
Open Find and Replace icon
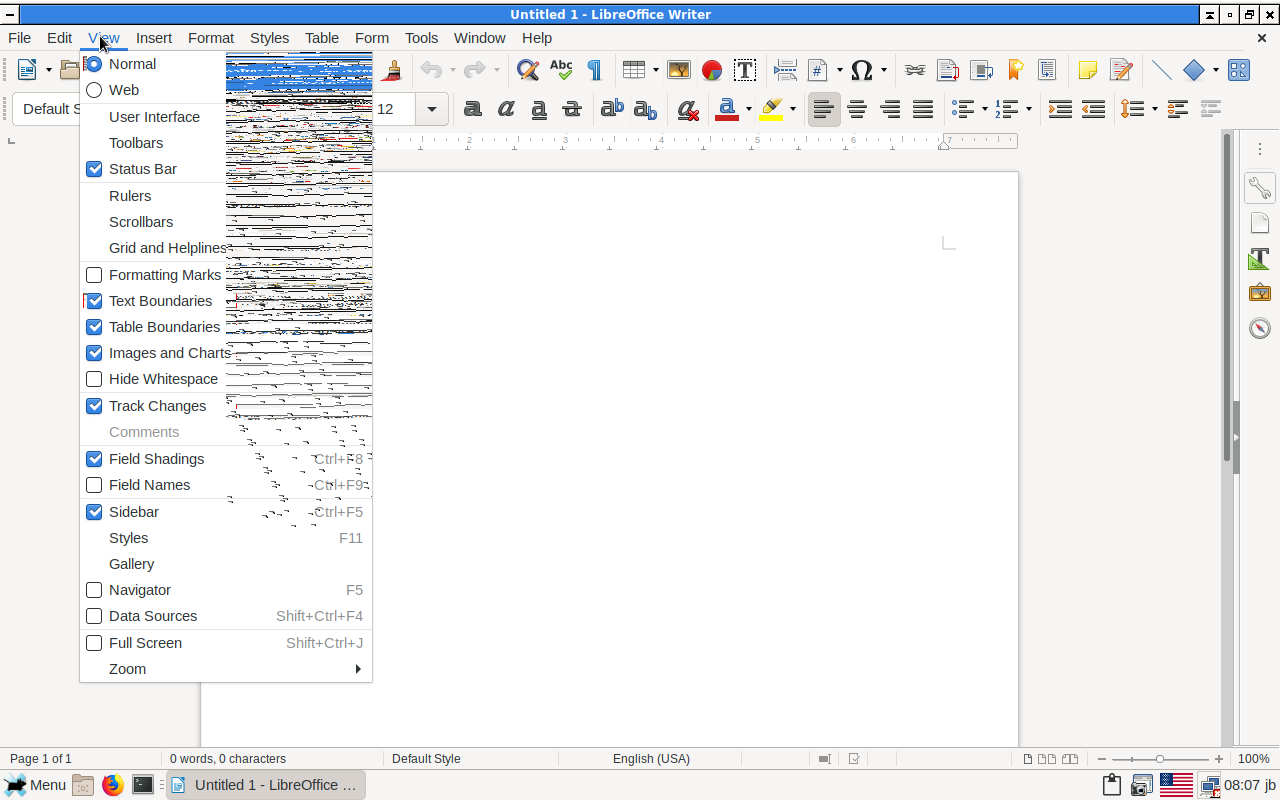point(528,70)
